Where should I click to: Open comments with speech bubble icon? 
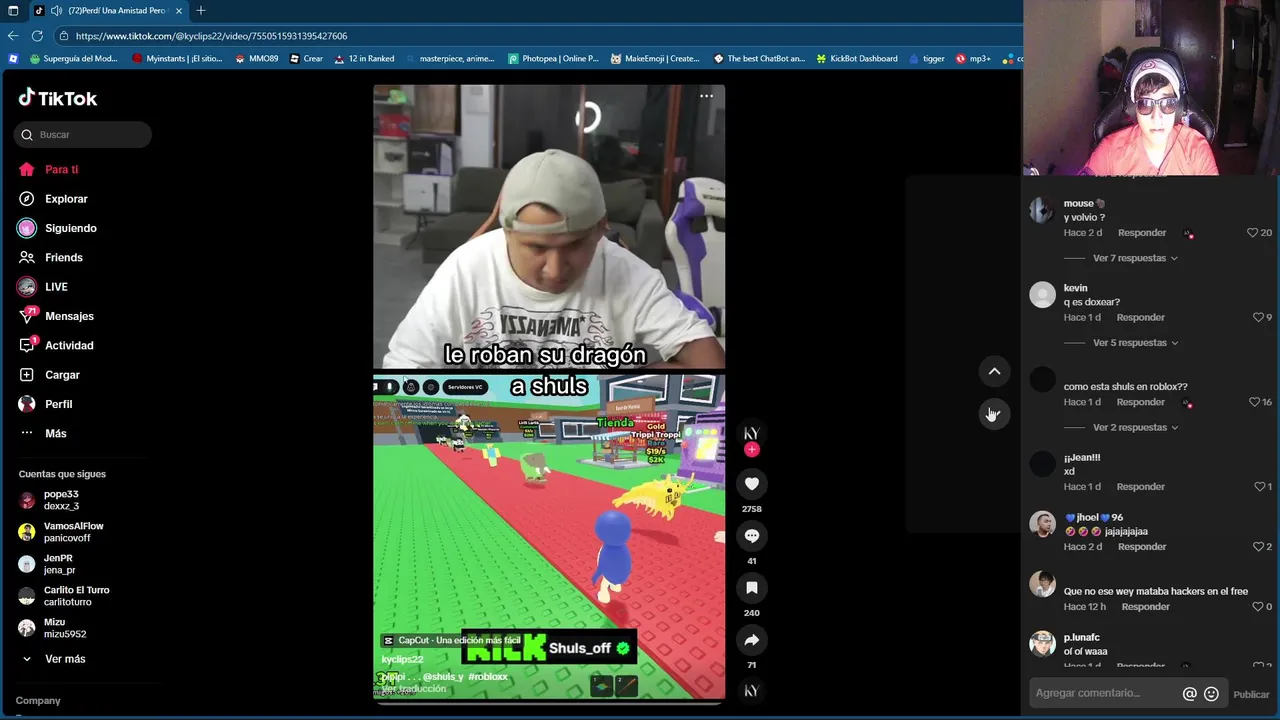[752, 536]
